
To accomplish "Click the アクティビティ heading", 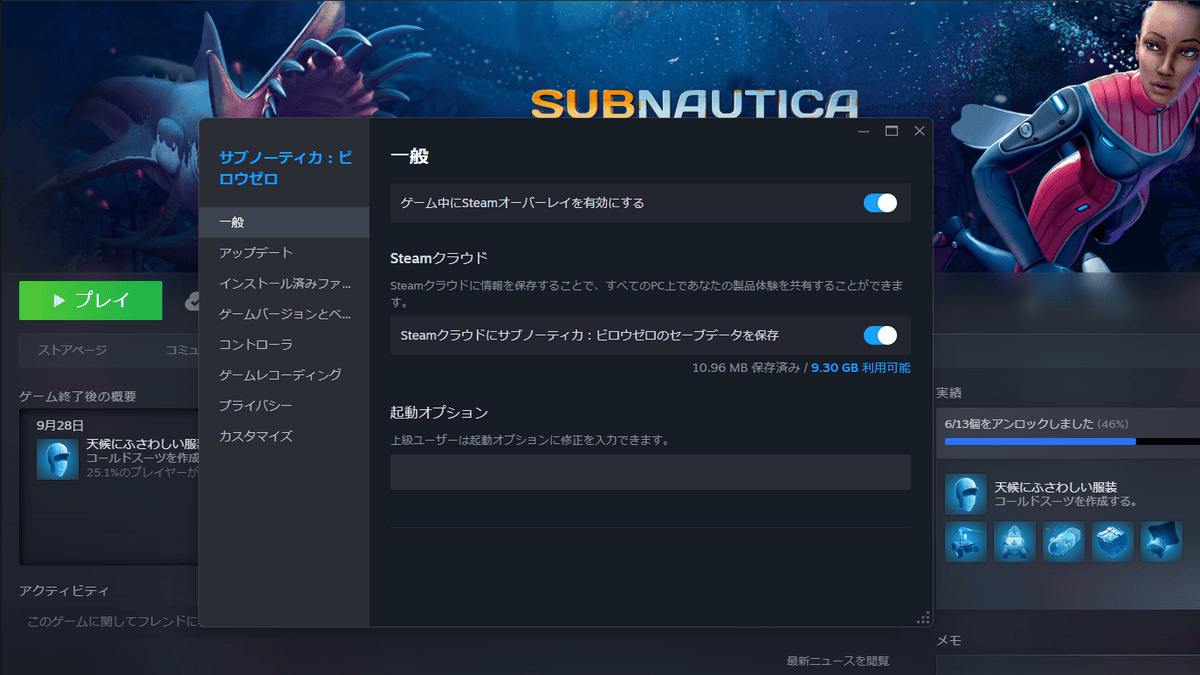I will (x=64, y=591).
